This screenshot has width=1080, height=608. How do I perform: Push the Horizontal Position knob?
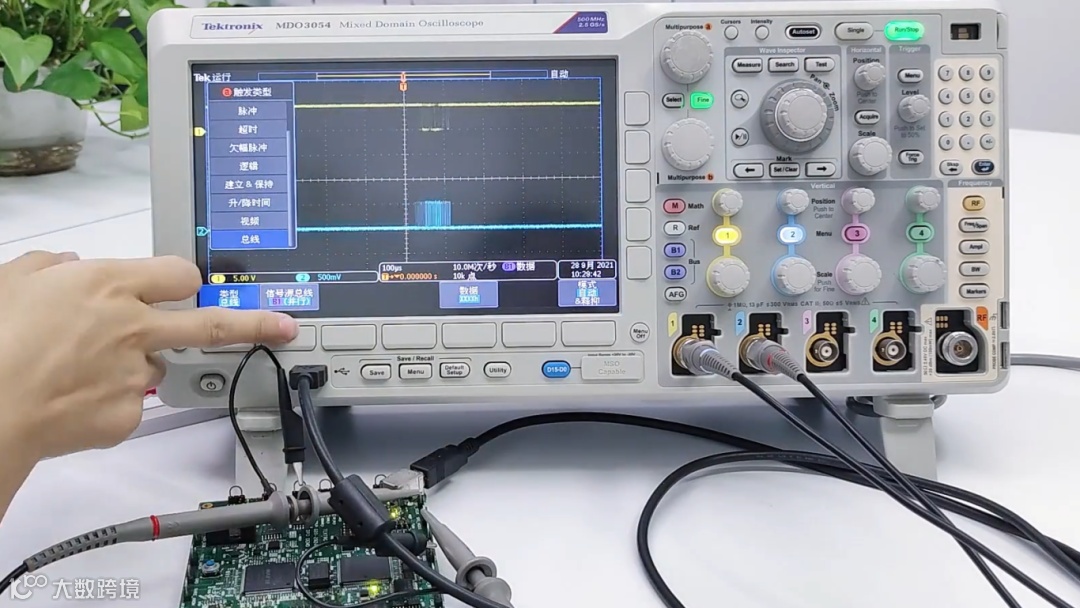(869, 75)
